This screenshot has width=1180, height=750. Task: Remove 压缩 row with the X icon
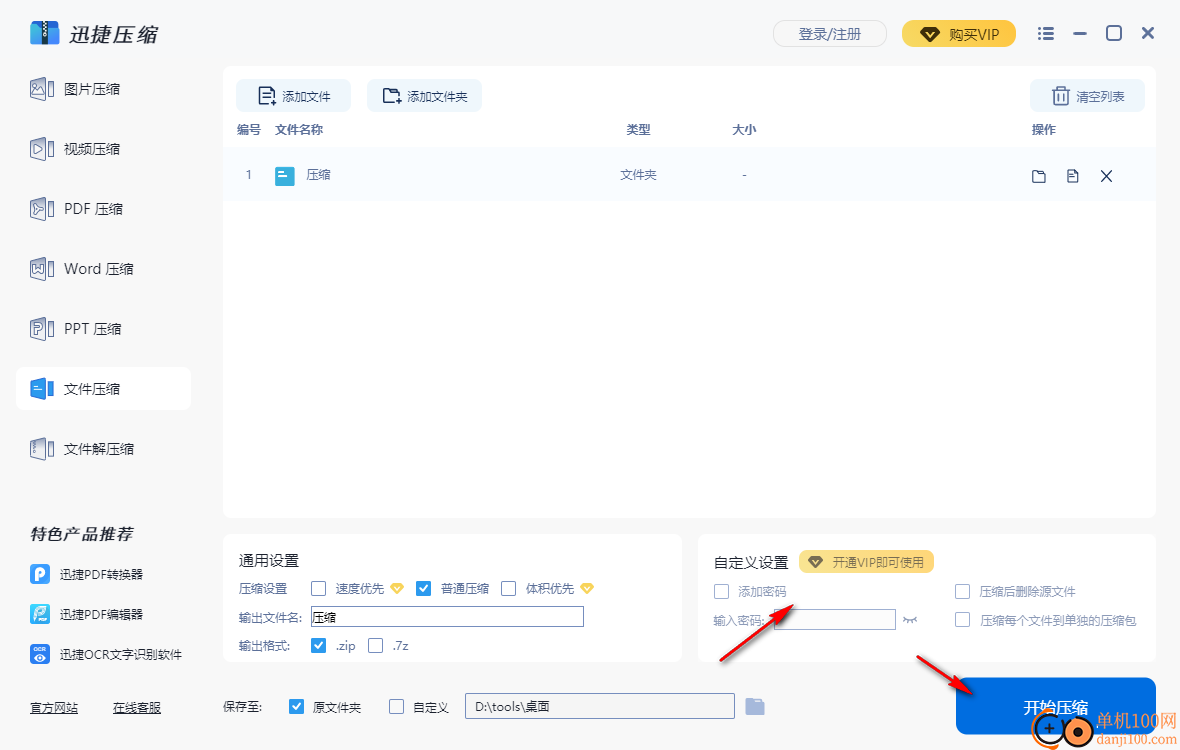1106,176
